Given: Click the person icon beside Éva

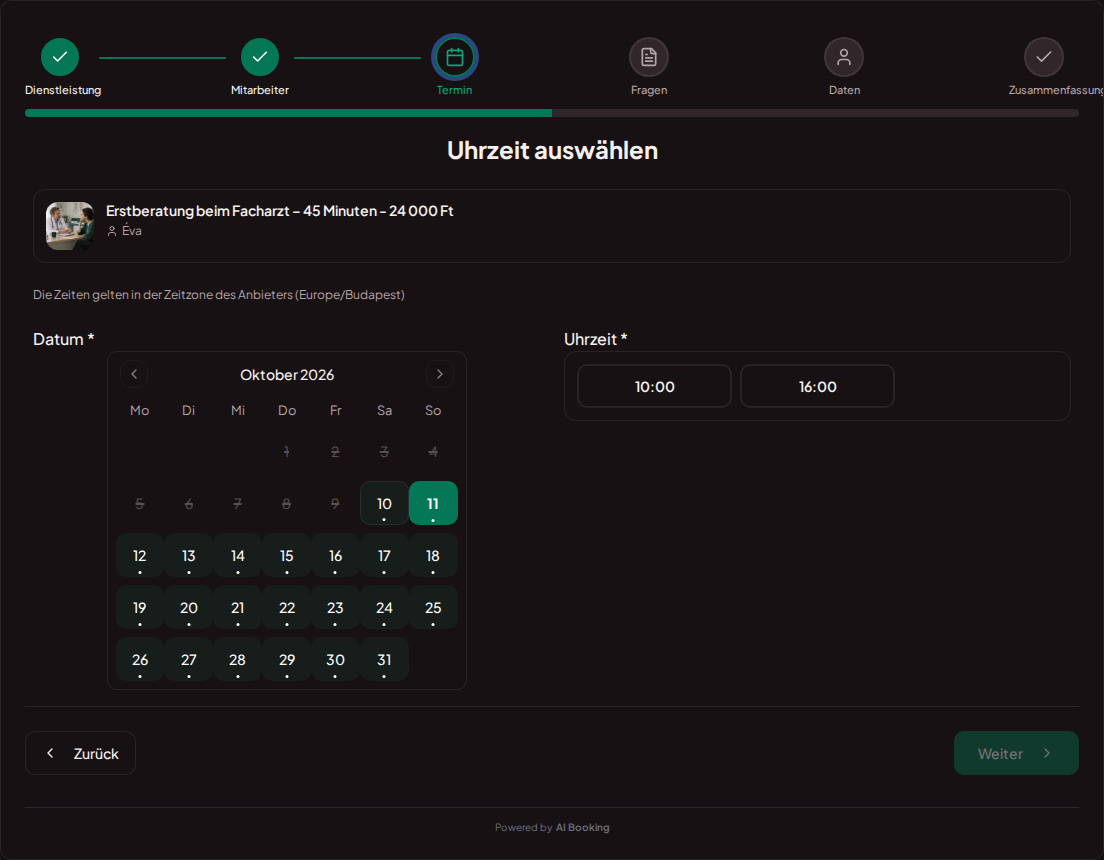Looking at the screenshot, I should pos(112,231).
